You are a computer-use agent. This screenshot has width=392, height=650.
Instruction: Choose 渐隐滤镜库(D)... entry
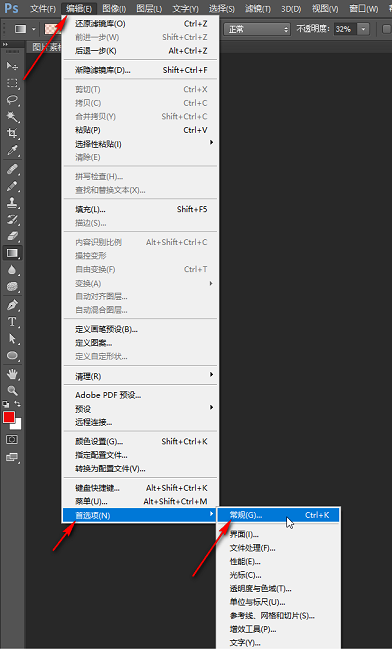(140, 70)
